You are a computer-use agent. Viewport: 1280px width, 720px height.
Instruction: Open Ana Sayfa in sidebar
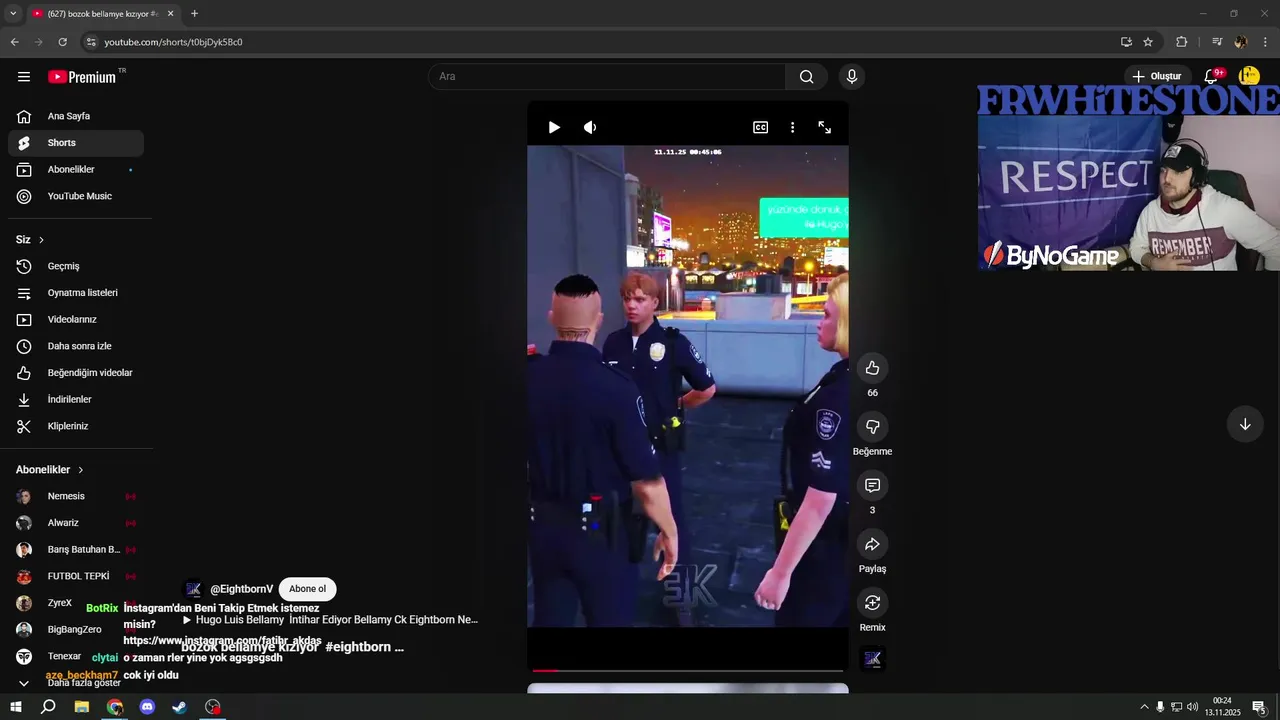(x=76, y=116)
